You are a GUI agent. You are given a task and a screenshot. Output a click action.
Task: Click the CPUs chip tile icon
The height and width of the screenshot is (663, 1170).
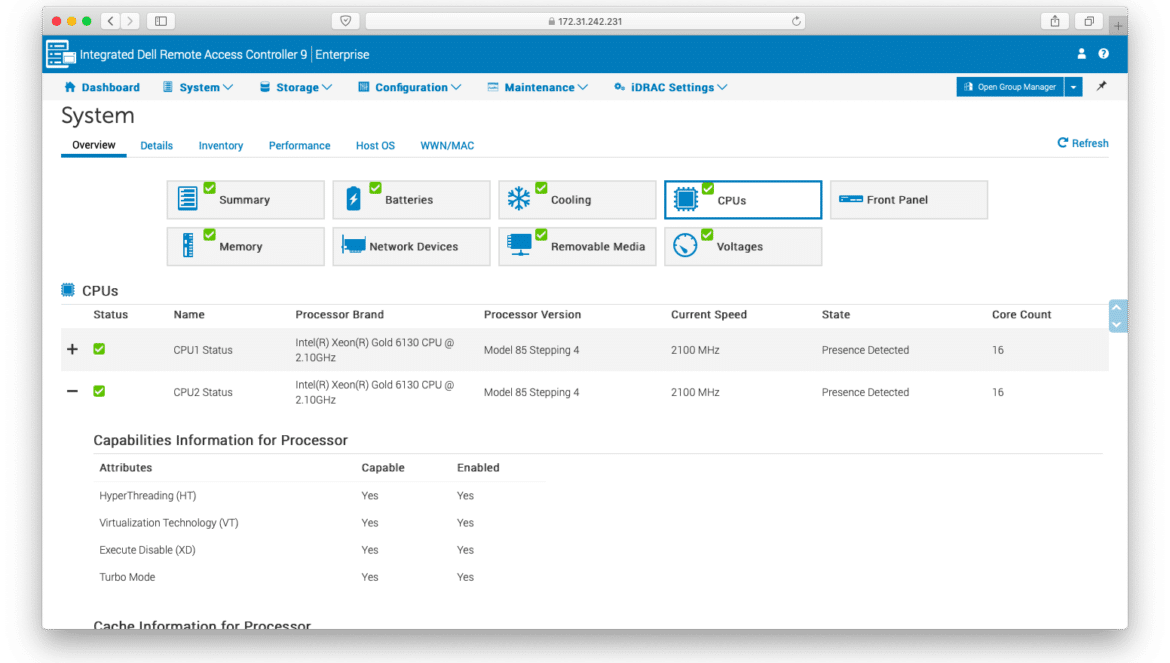(685, 199)
